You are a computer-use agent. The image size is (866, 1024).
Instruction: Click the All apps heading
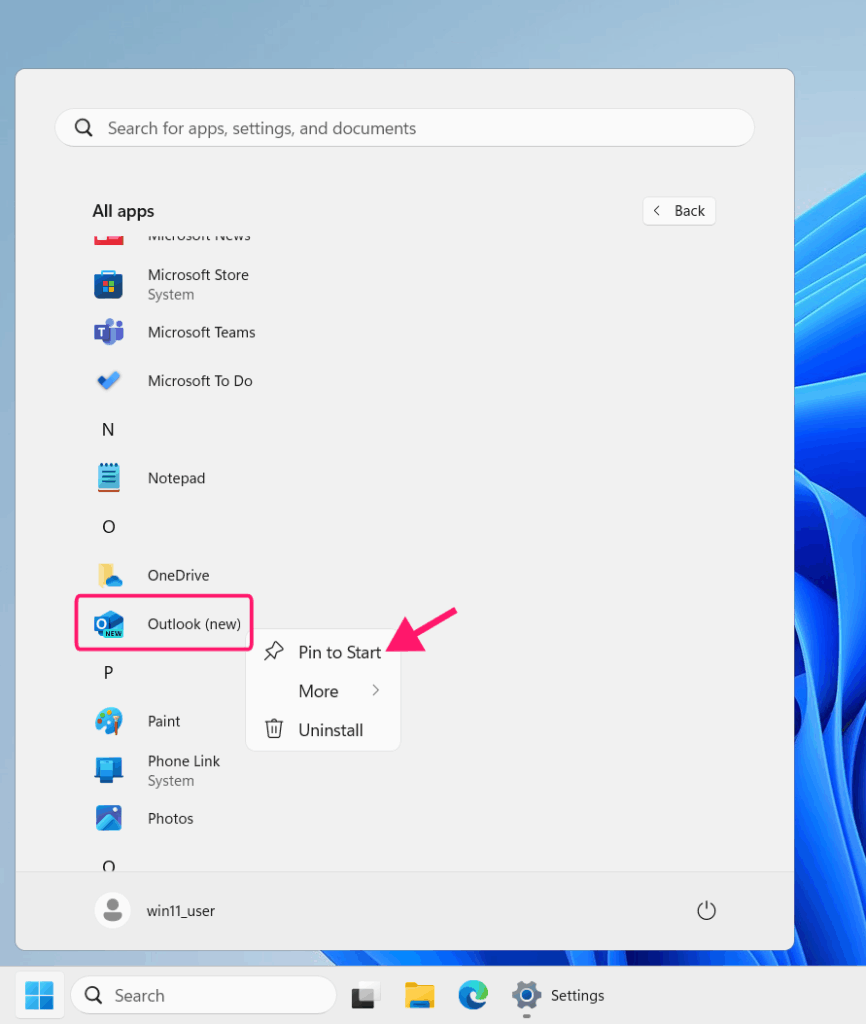123,211
